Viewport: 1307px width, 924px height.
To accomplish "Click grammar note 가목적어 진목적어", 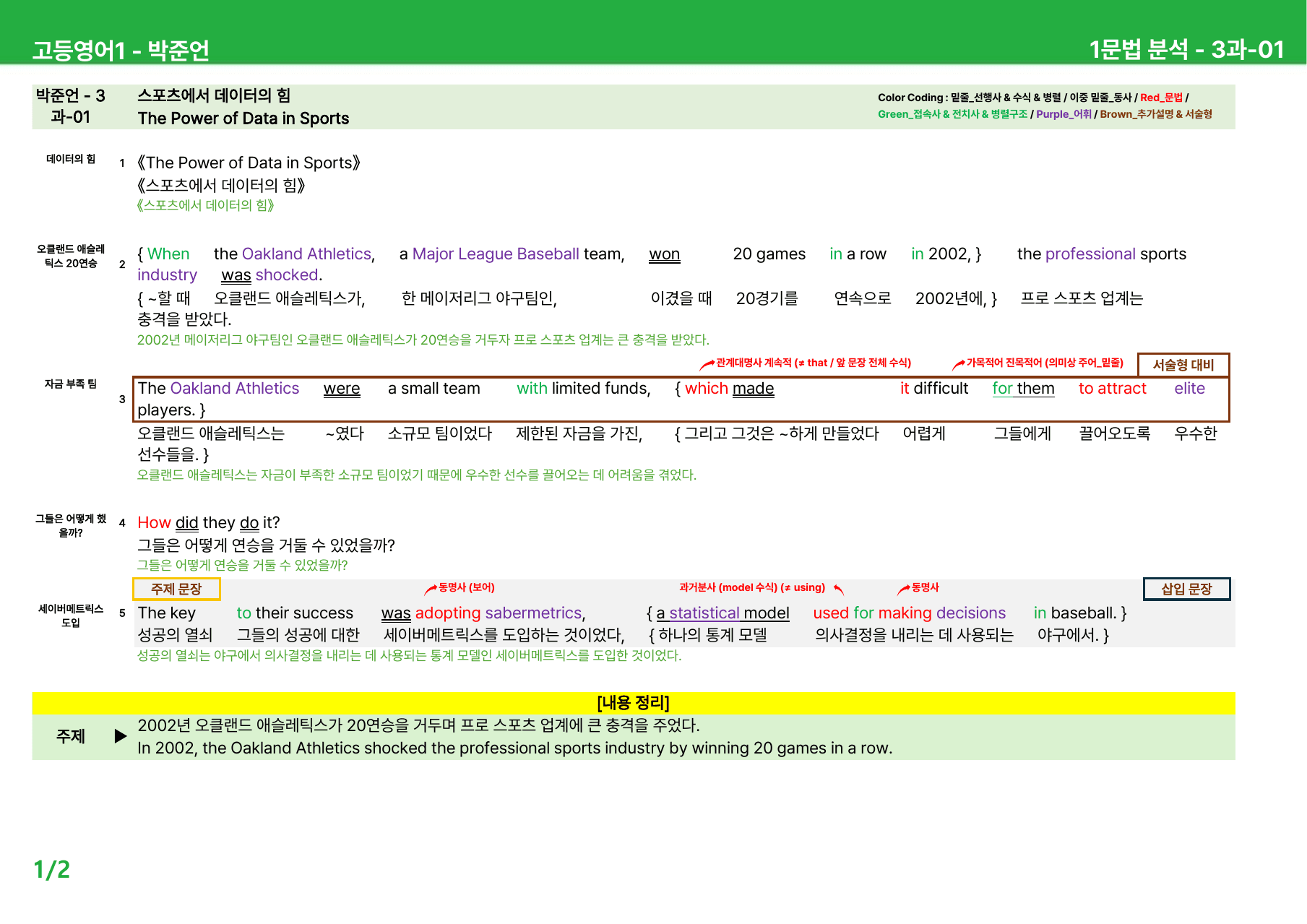I will [x=1045, y=363].
